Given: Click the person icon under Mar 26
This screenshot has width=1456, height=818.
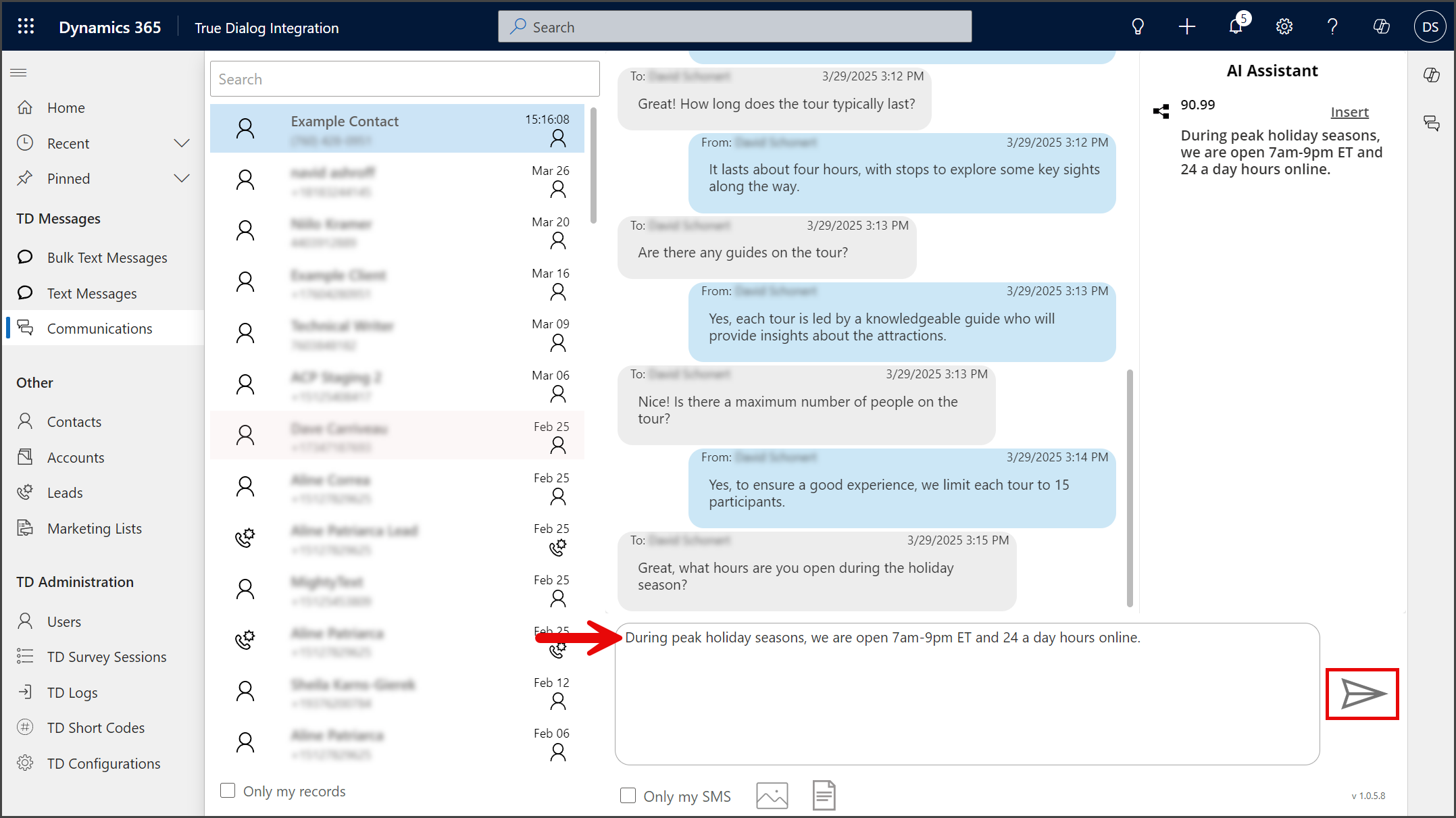Looking at the screenshot, I should click(x=558, y=190).
